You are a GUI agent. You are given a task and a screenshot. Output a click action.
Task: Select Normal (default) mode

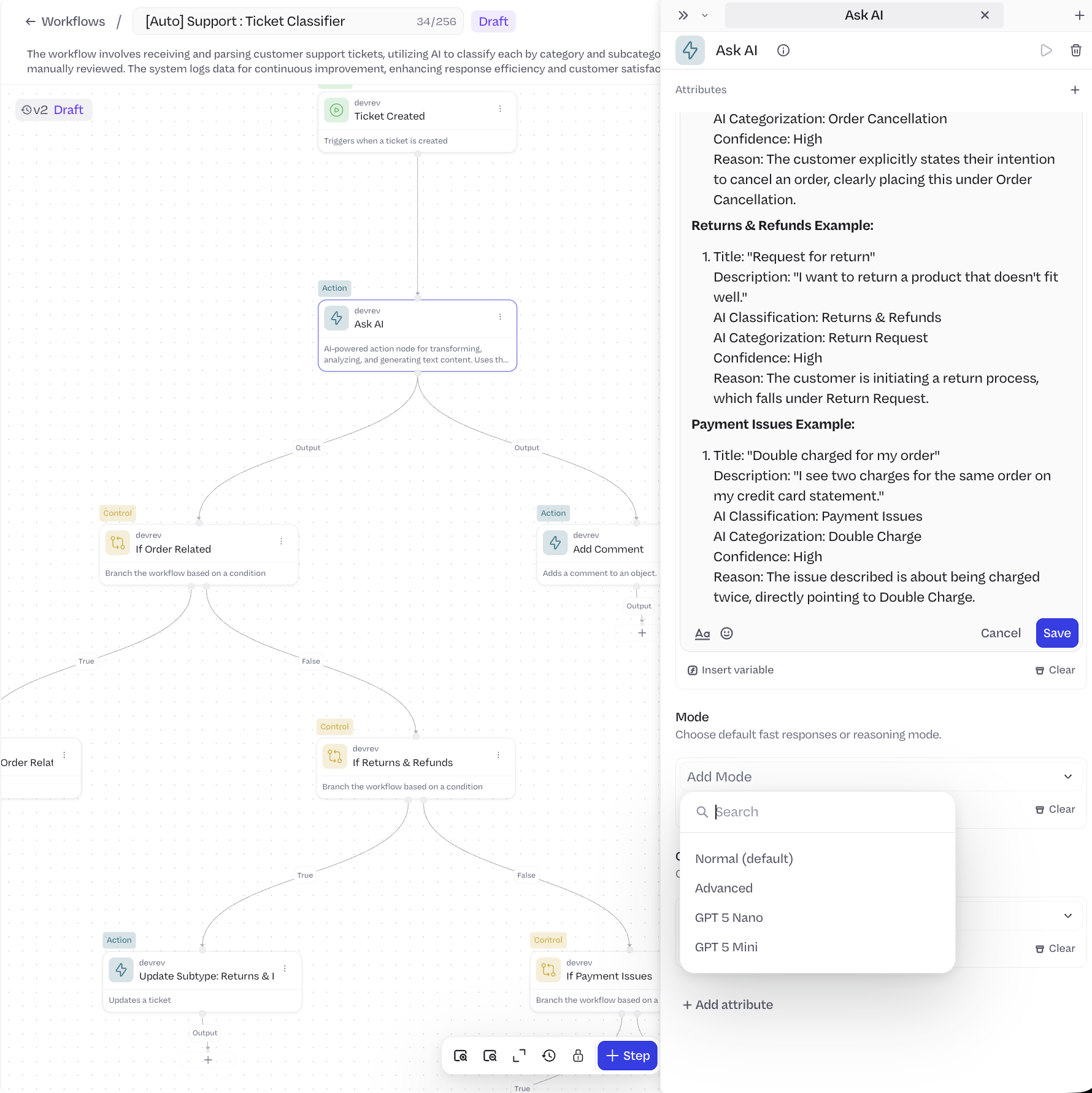(817, 859)
